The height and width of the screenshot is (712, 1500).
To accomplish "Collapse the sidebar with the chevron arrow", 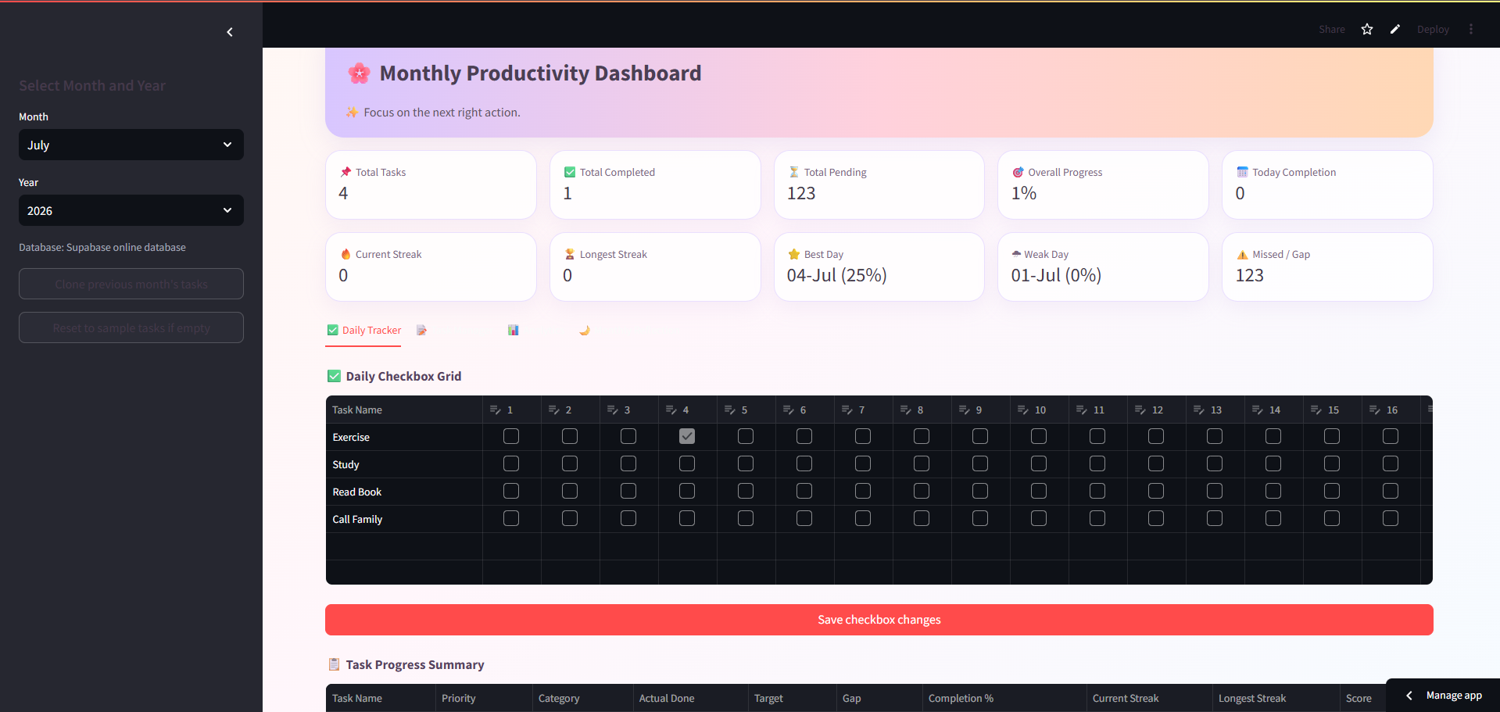I will tap(229, 32).
